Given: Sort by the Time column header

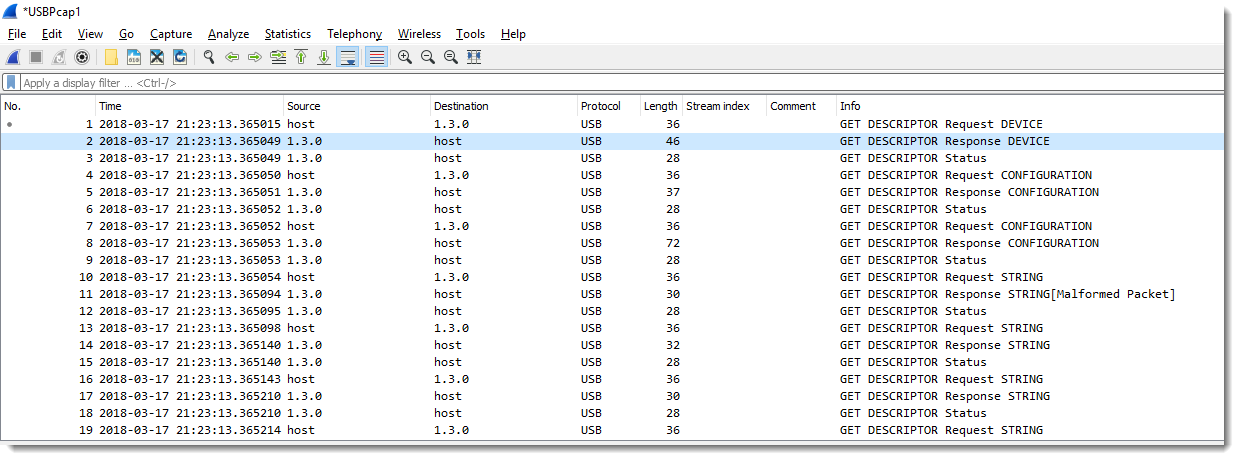Looking at the screenshot, I should [190, 106].
